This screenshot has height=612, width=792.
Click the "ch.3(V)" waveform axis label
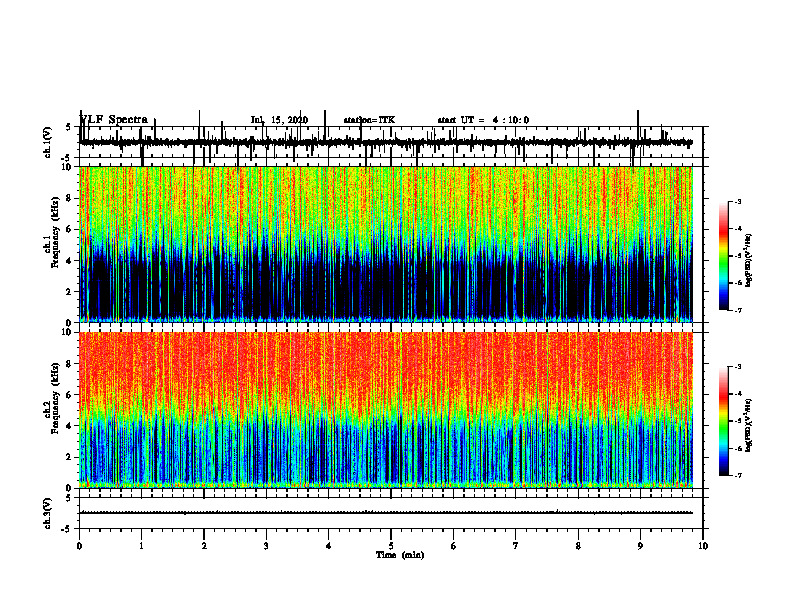point(48,513)
